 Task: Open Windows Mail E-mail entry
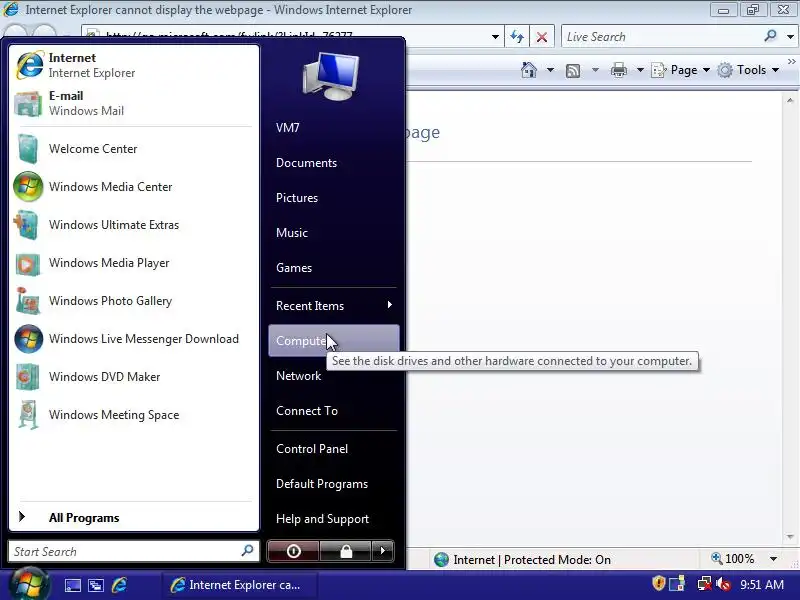(x=134, y=104)
